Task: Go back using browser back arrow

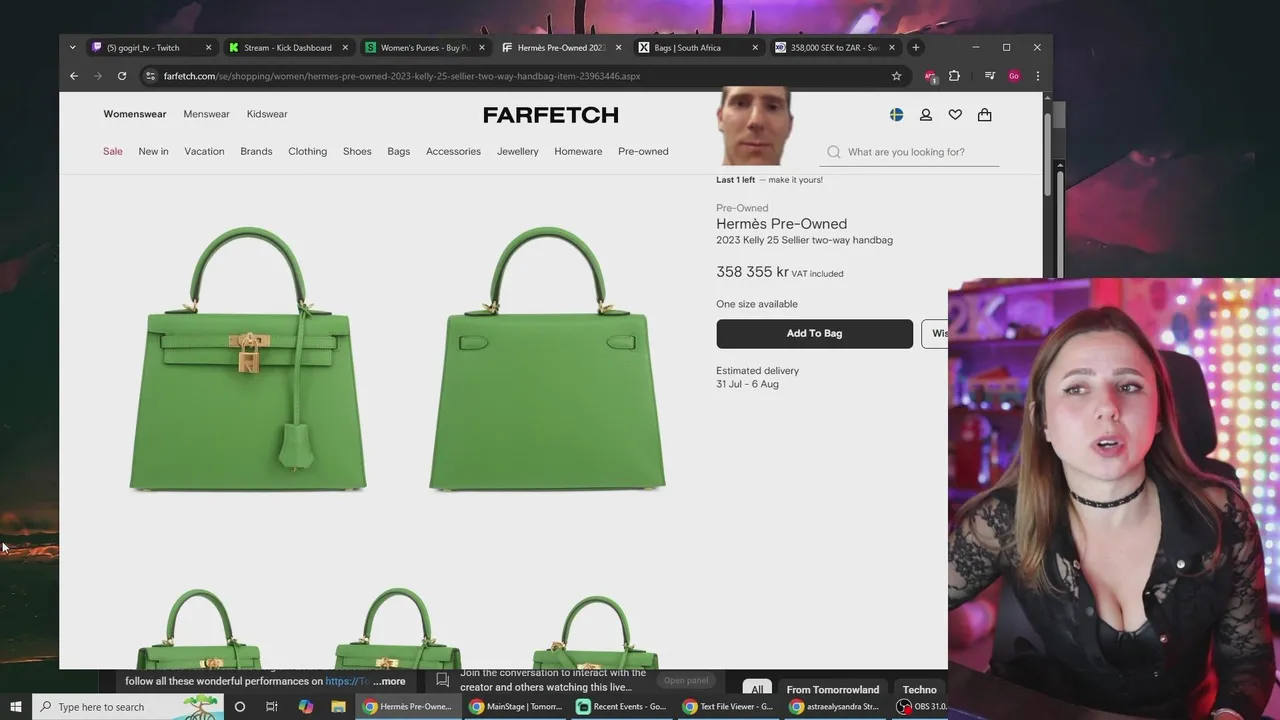Action: pyautogui.click(x=74, y=76)
